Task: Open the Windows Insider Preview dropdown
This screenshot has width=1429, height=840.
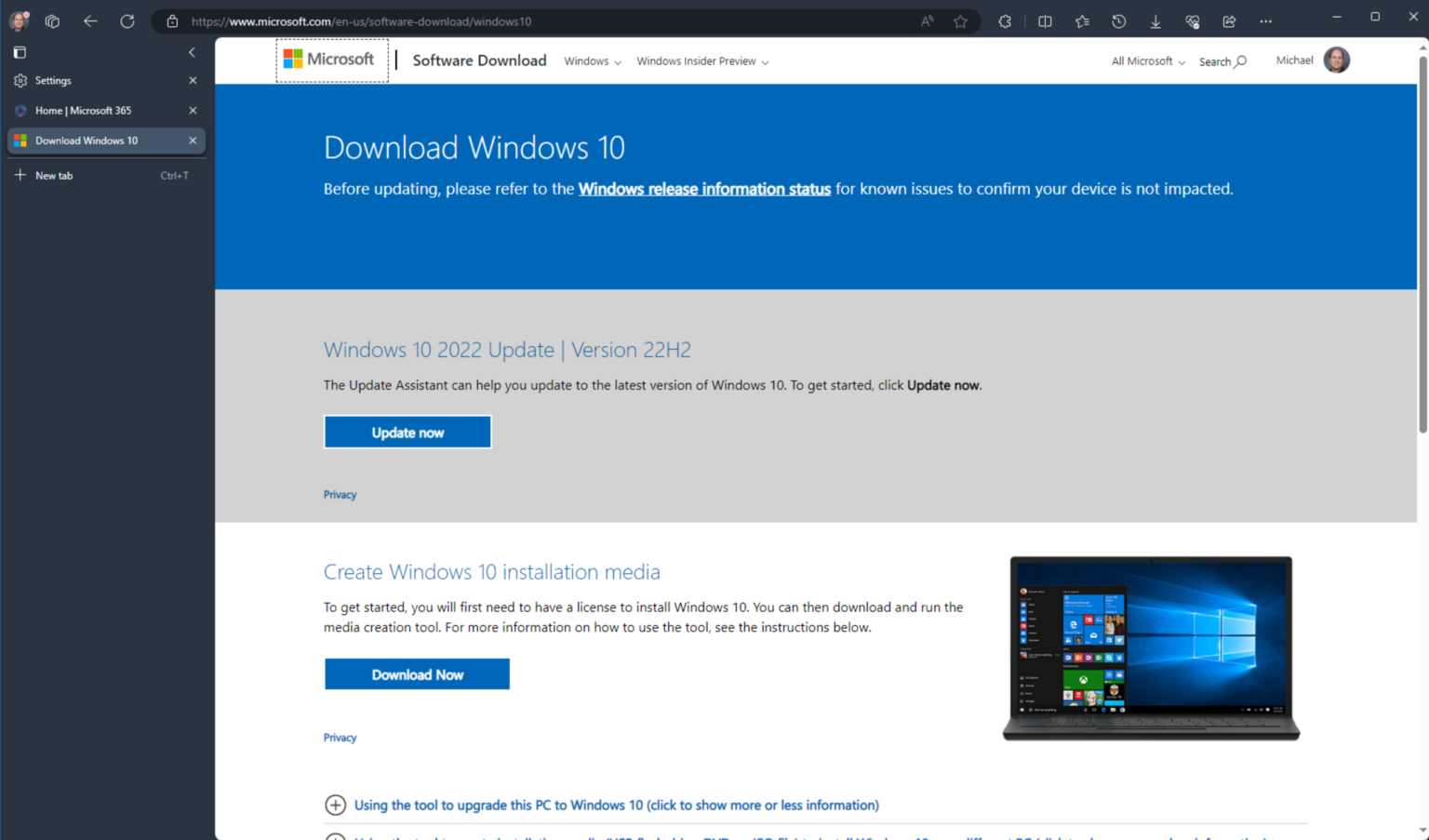Action: point(701,60)
